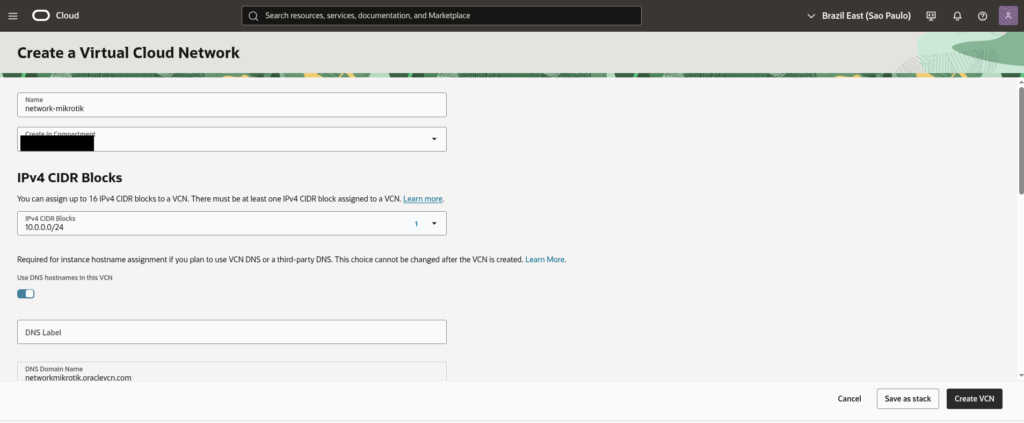
Task: Open the help question mark icon
Action: tap(982, 16)
